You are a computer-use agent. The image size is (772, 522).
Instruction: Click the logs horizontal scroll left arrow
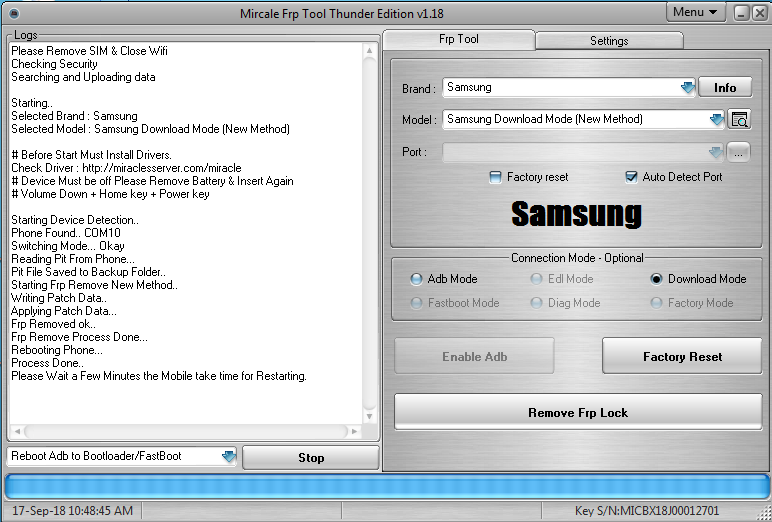click(x=17, y=431)
